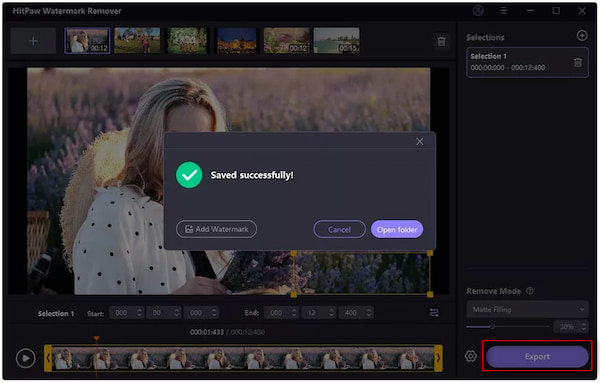The image size is (600, 383).
Task: Adjust the remove mode strength slider
Action: [x=508, y=326]
